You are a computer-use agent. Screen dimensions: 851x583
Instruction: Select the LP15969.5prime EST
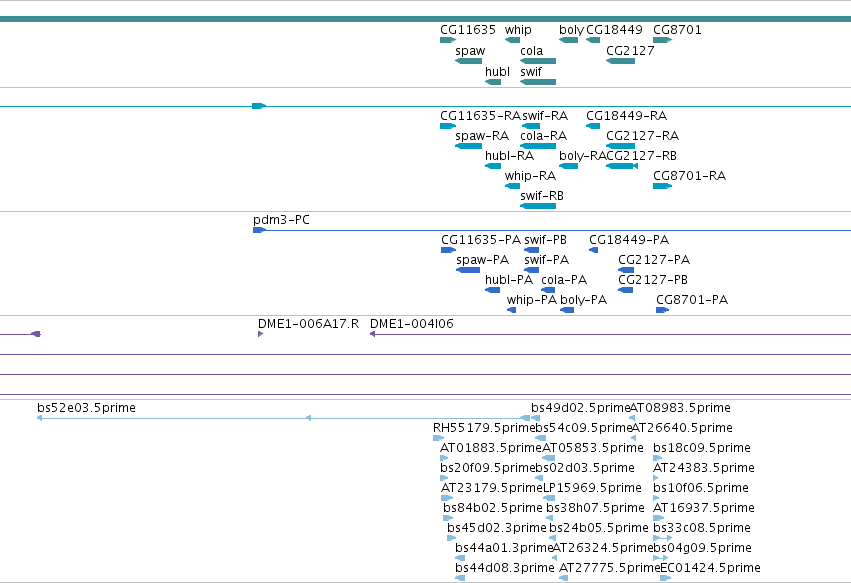coord(549,498)
